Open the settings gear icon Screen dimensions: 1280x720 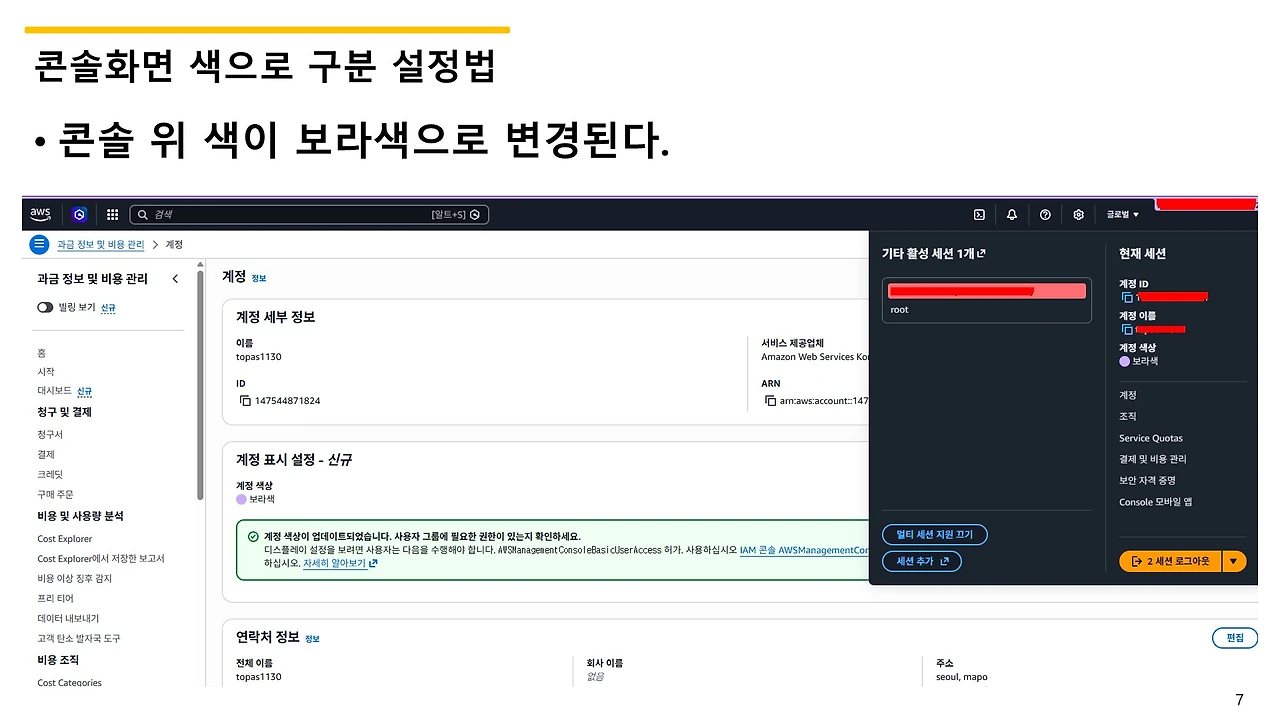(1077, 214)
